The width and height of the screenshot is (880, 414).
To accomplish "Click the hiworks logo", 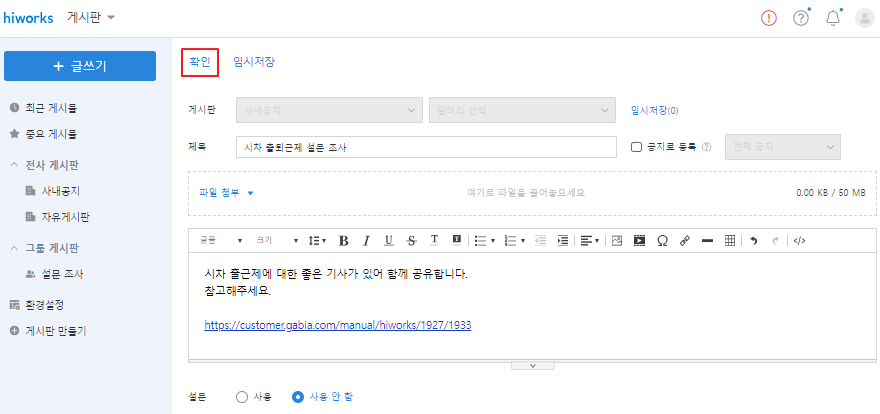I will coord(28,17).
